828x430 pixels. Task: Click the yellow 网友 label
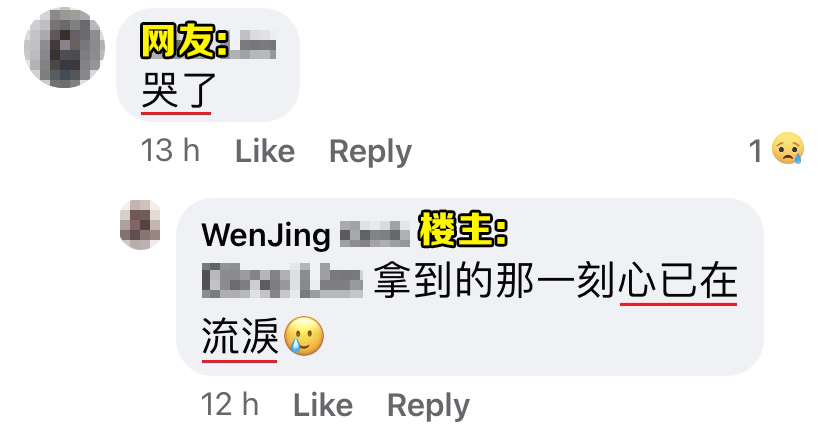click(x=185, y=41)
